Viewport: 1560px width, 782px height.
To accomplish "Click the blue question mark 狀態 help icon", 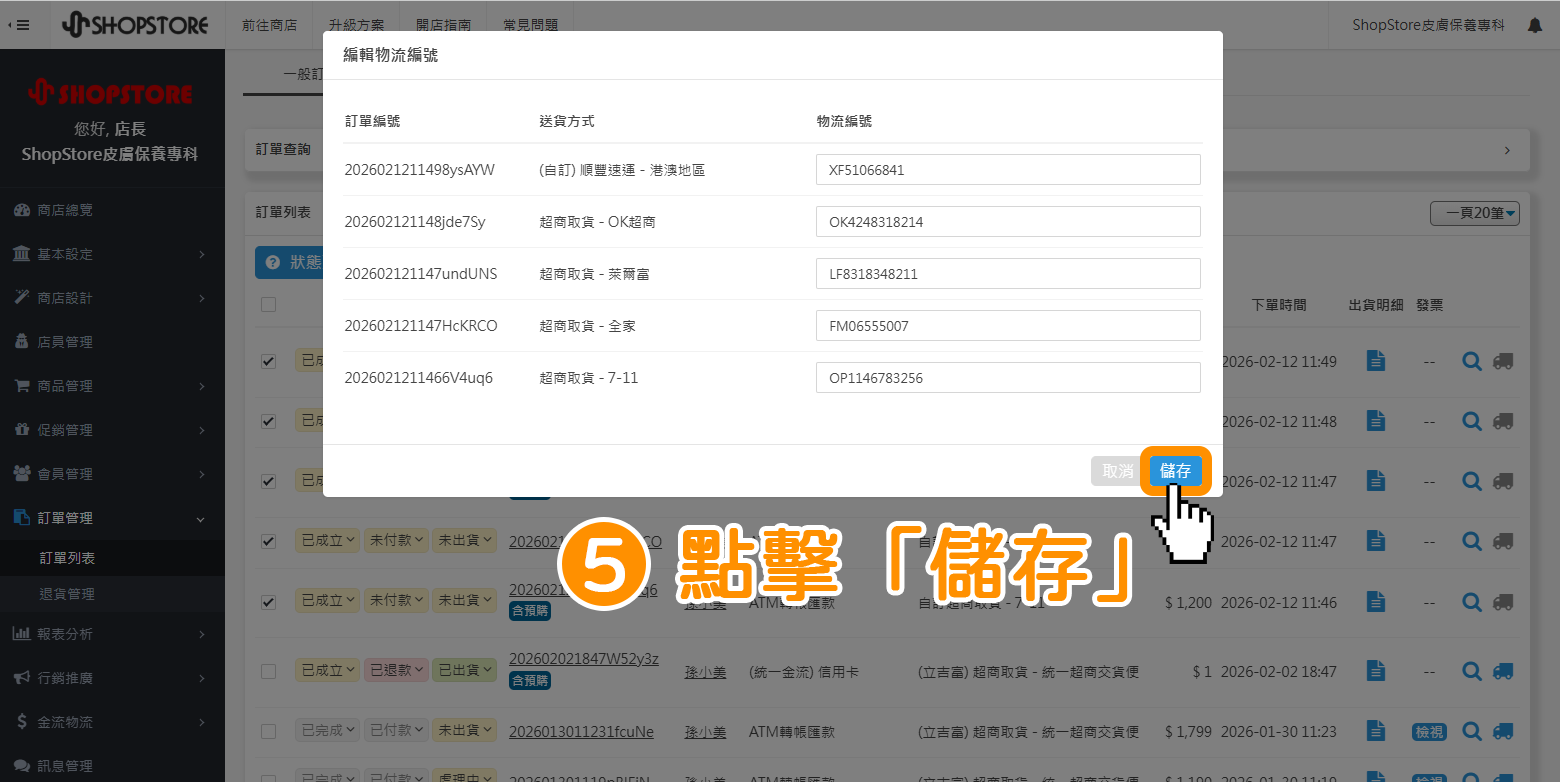I will pyautogui.click(x=272, y=262).
